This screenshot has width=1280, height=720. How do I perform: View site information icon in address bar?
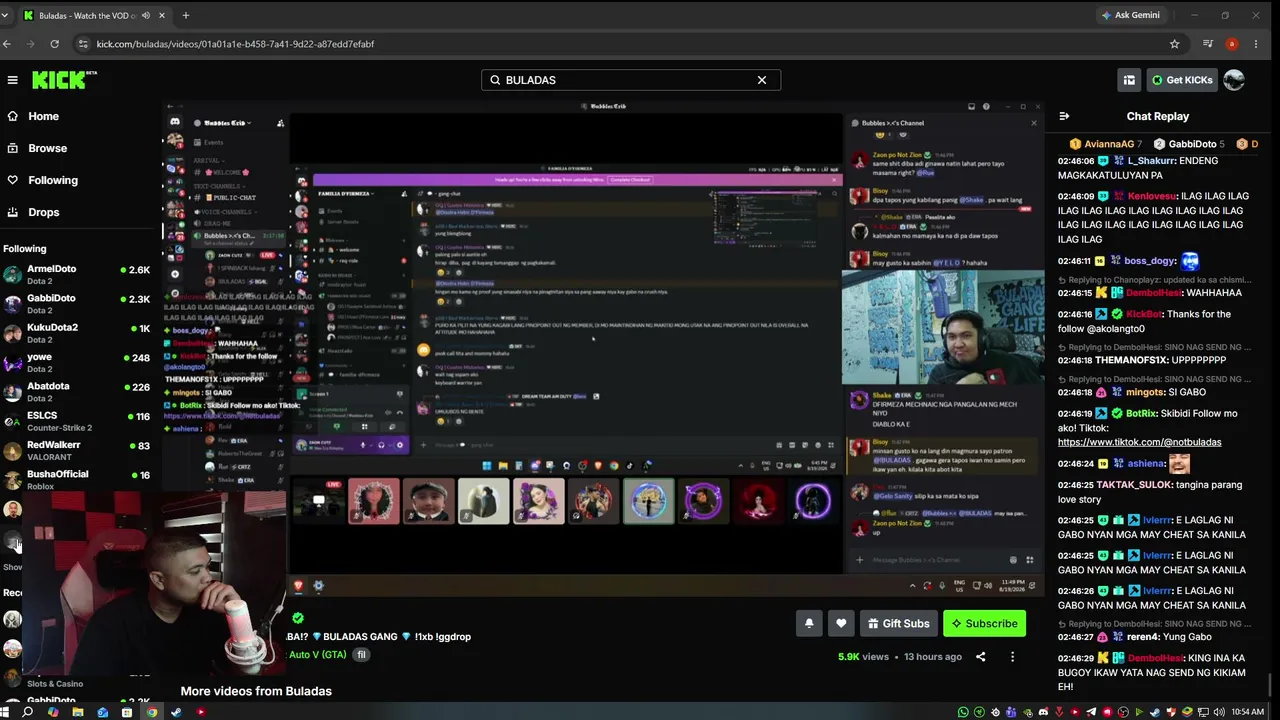[x=81, y=44]
